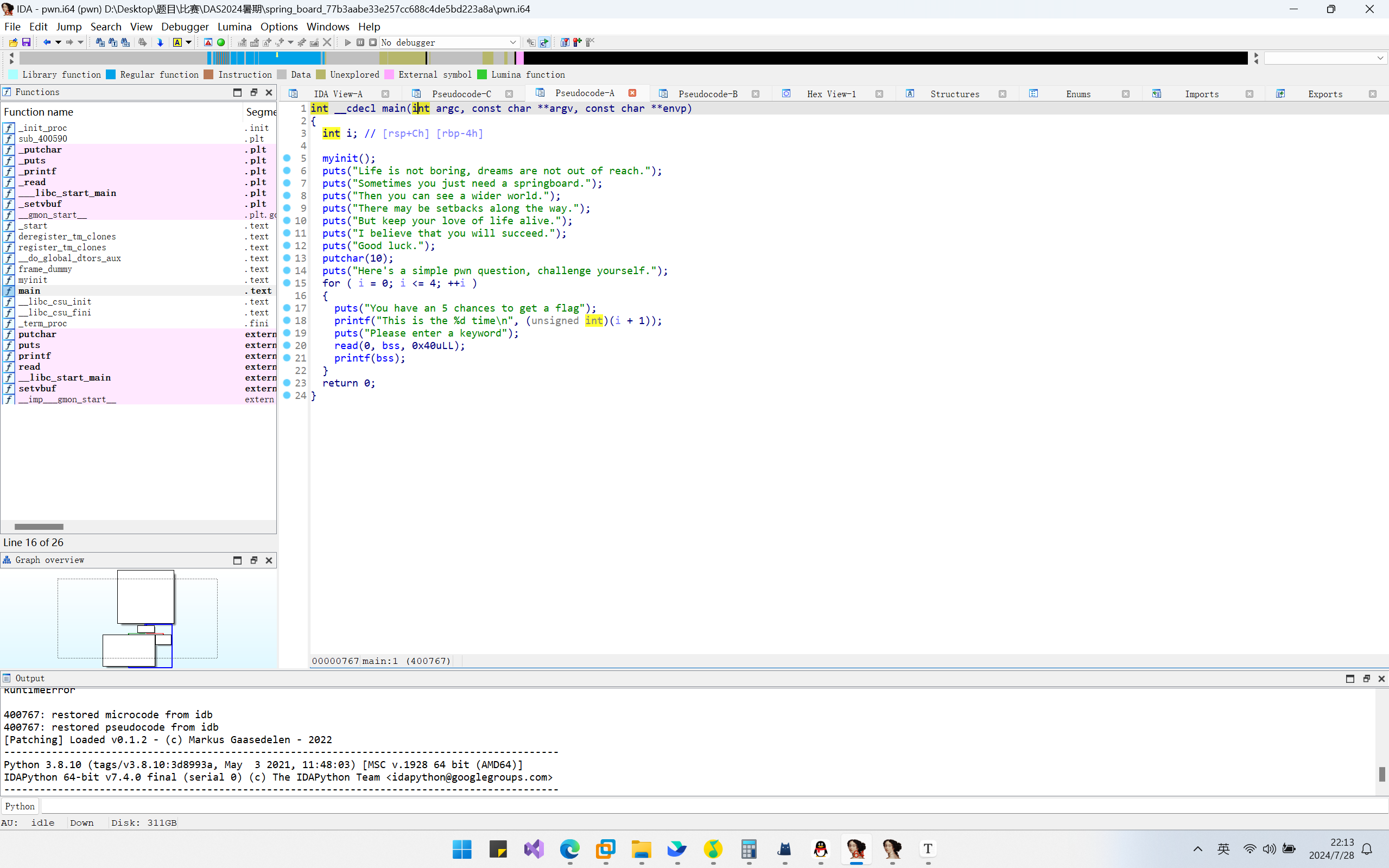
Task: Maximize the Functions panel
Action: pos(238,92)
